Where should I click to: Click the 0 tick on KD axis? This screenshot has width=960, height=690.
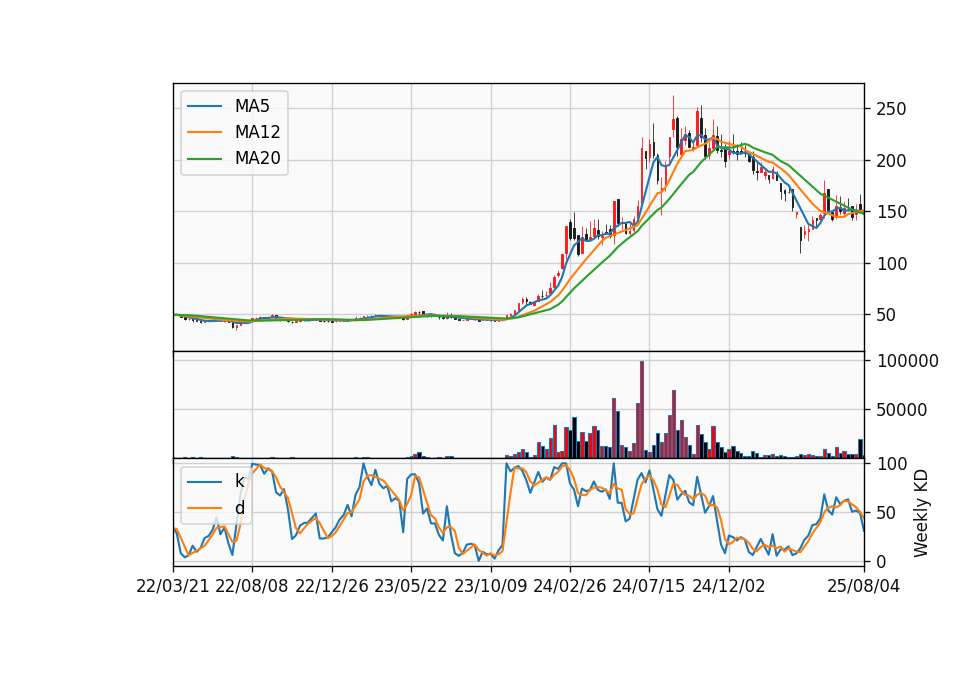[x=880, y=561]
